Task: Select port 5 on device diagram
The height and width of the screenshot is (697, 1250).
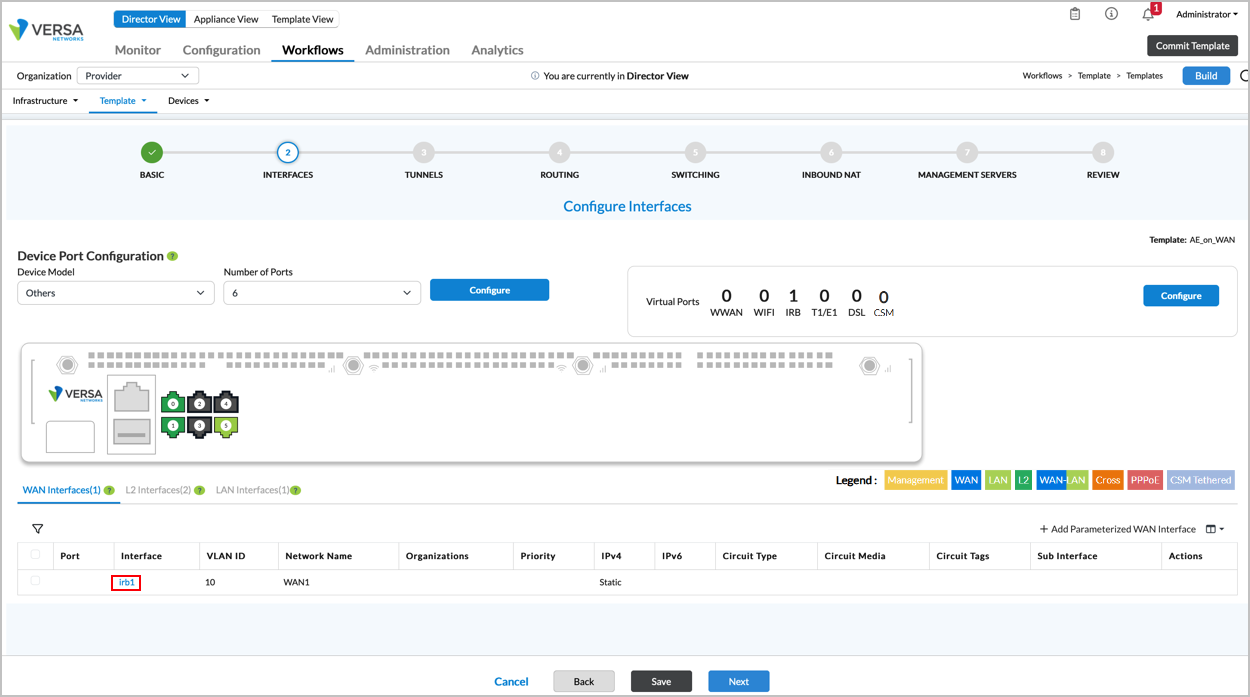Action: [226, 427]
